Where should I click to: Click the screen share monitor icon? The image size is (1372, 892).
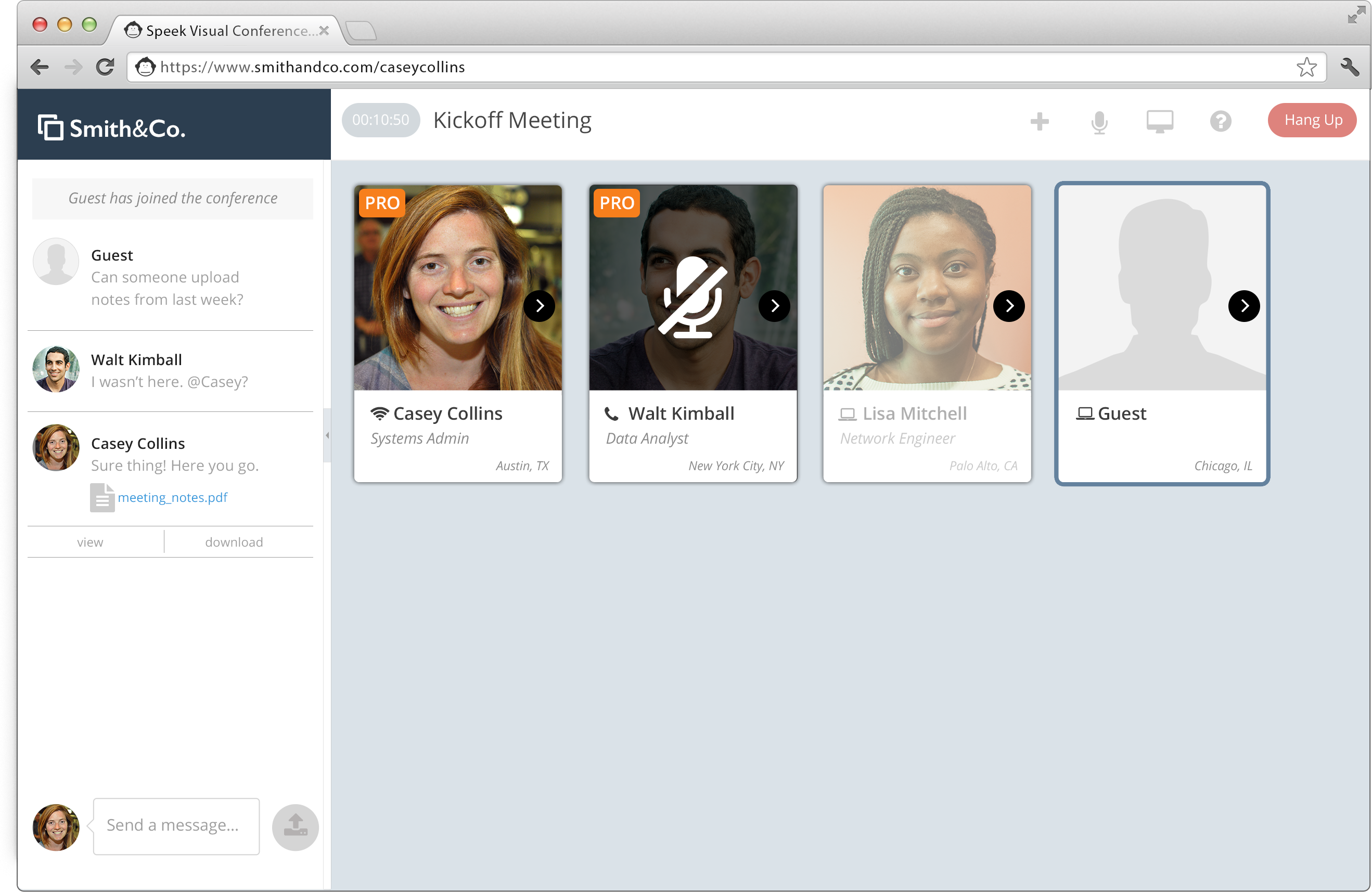[1159, 122]
